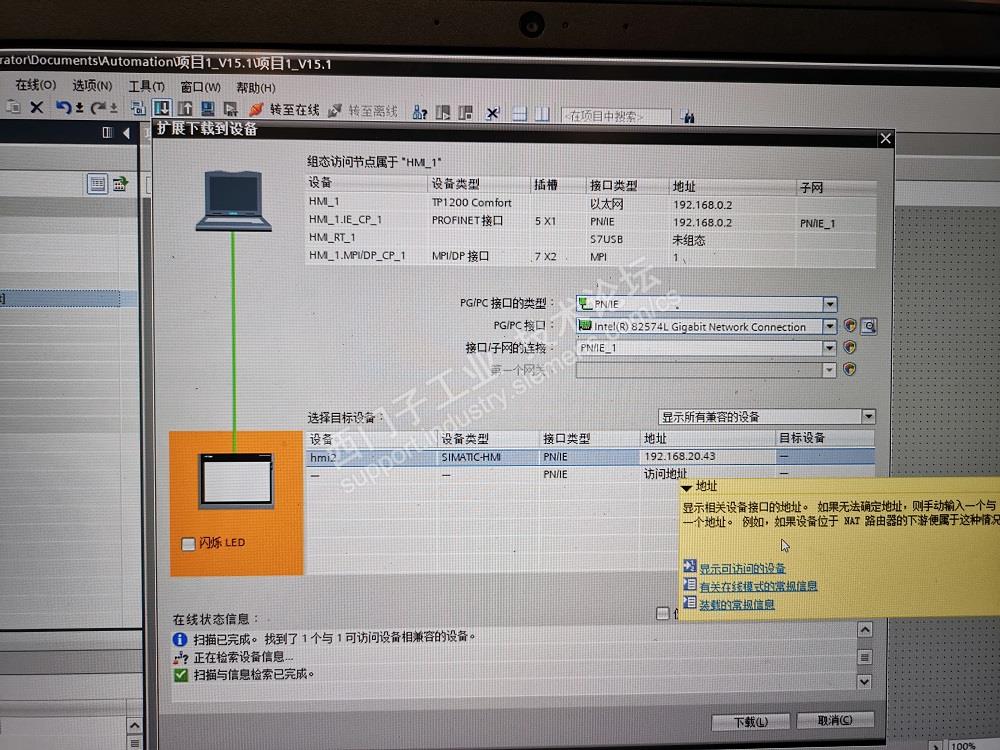The height and width of the screenshot is (750, 1000).
Task: Open the PG/PC interface dropdown arrow
Action: click(x=829, y=327)
